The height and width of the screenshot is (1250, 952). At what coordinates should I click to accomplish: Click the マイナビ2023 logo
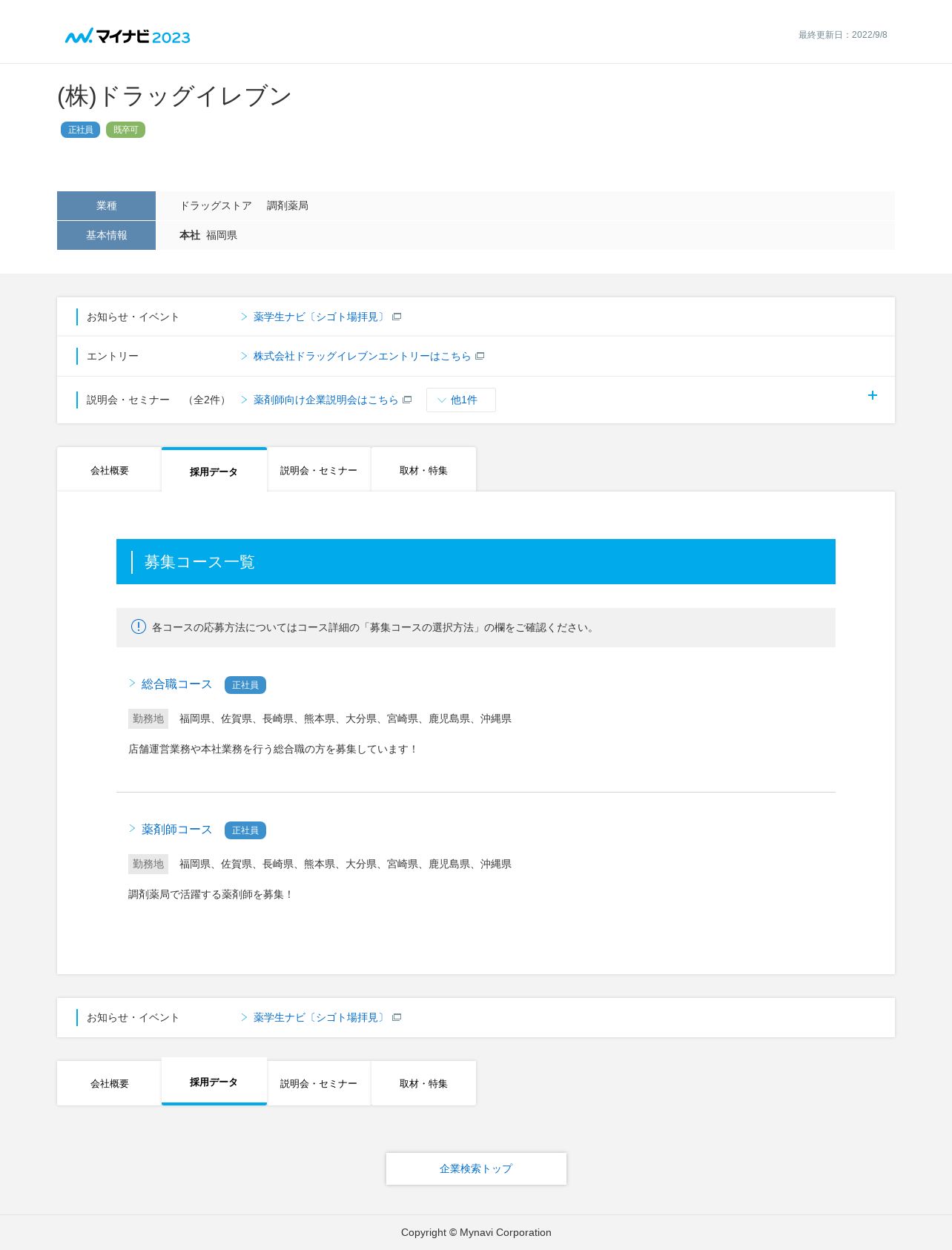(x=128, y=36)
